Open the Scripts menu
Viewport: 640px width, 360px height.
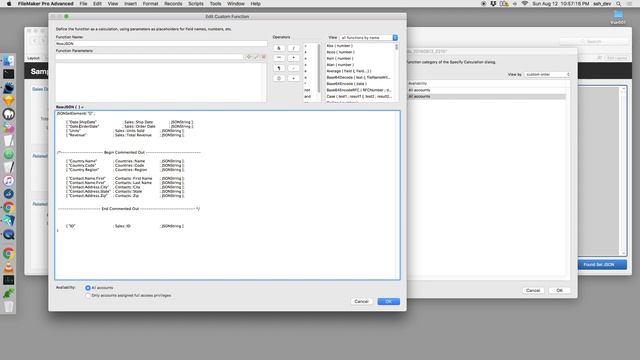[x=196, y=4]
